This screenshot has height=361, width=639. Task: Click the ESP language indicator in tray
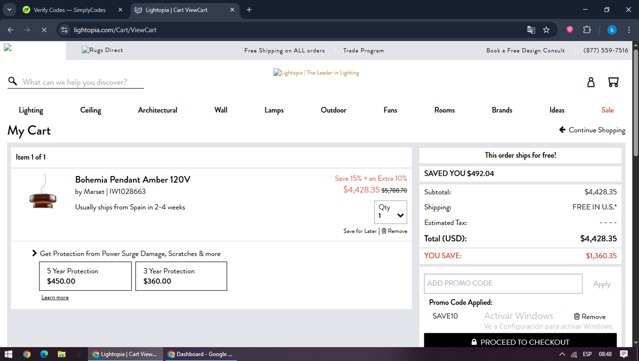pos(587,354)
